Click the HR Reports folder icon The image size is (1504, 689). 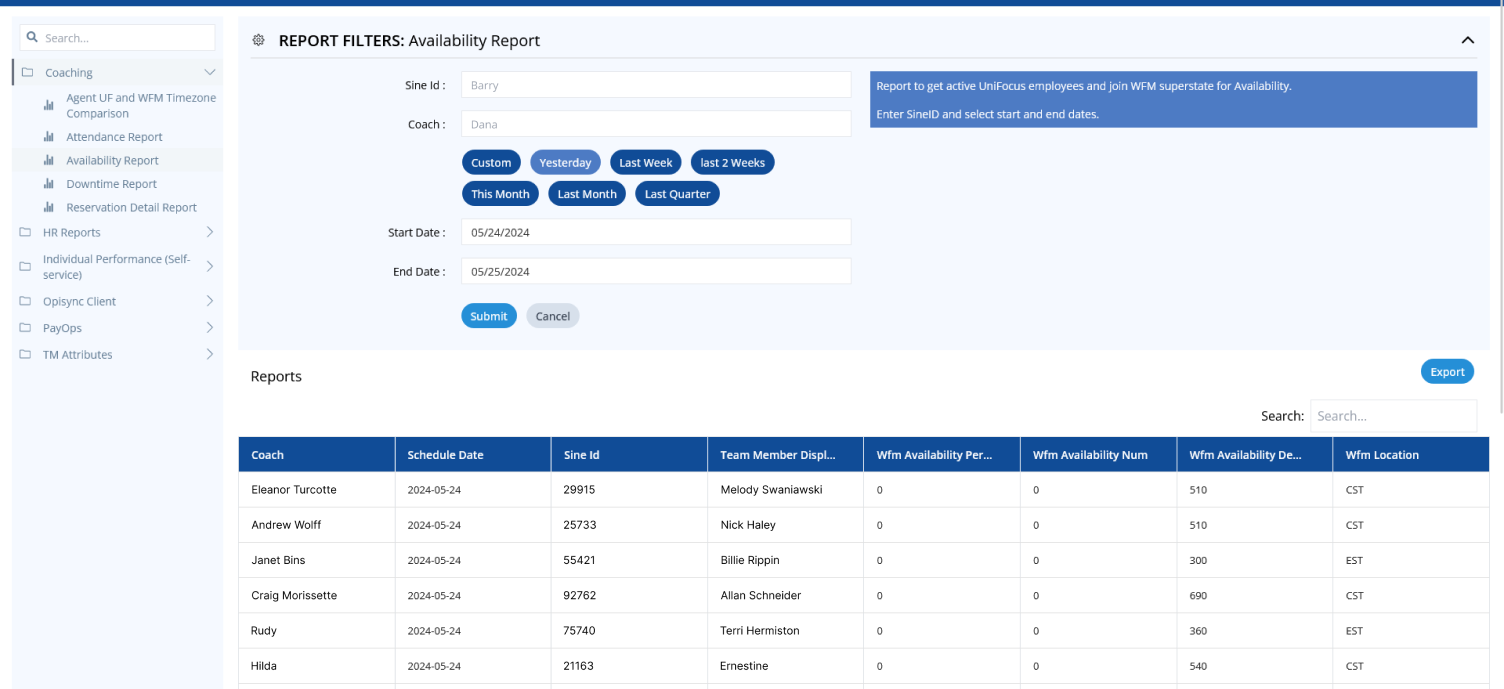25,232
